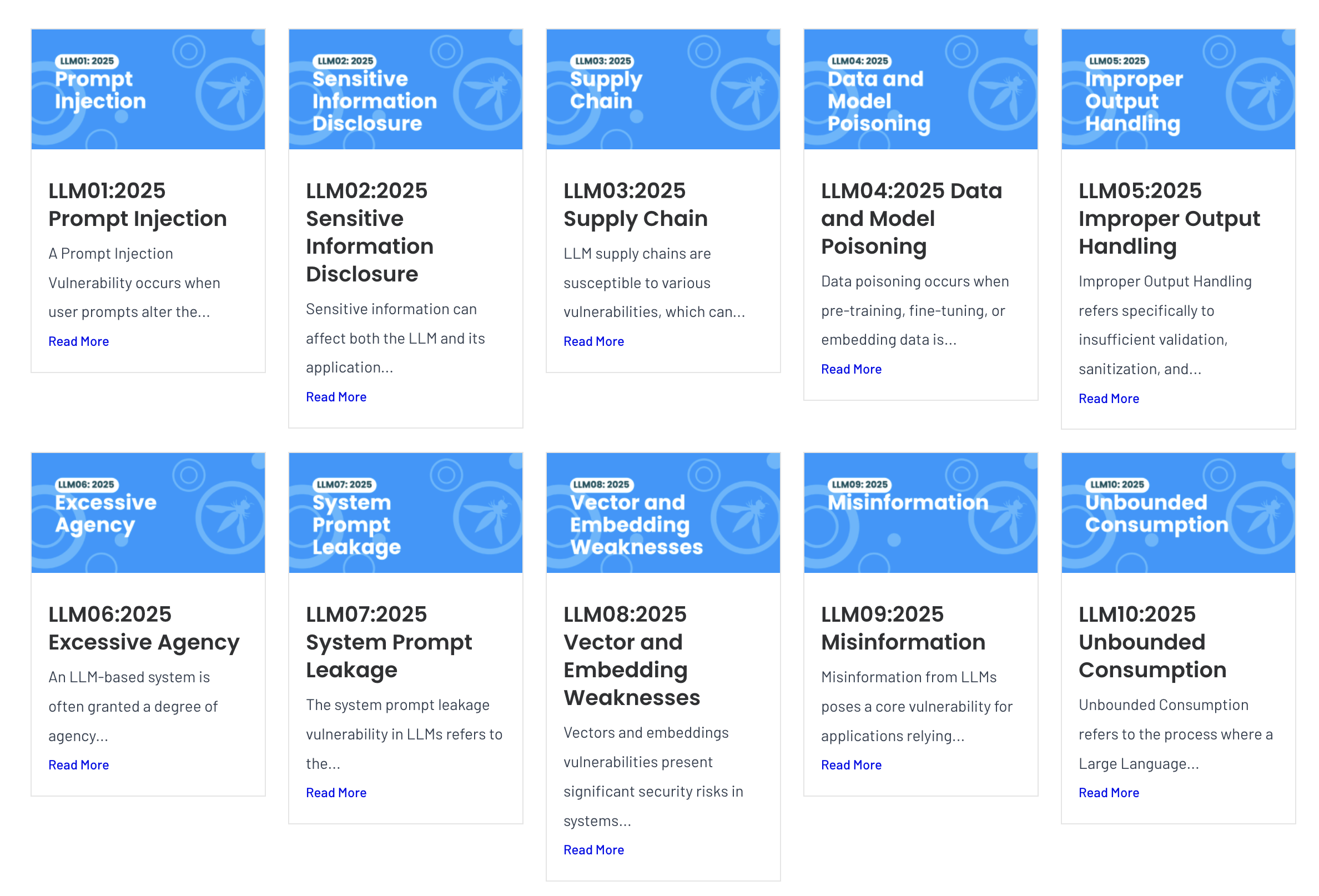Select the LLM09:2025 Misinformation heading
Screen dimensions: 1319x896
903,628
